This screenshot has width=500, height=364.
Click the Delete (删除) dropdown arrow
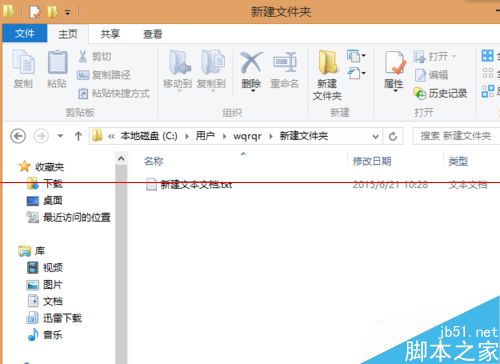[252, 91]
